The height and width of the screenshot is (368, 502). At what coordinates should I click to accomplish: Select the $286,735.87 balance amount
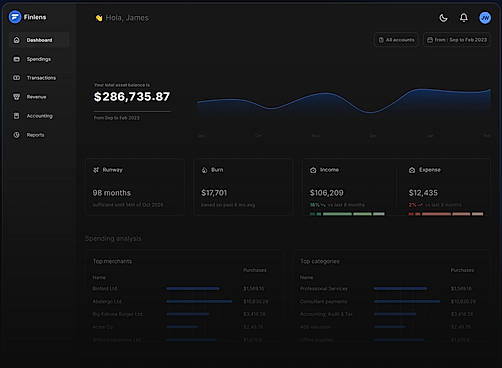click(x=132, y=97)
